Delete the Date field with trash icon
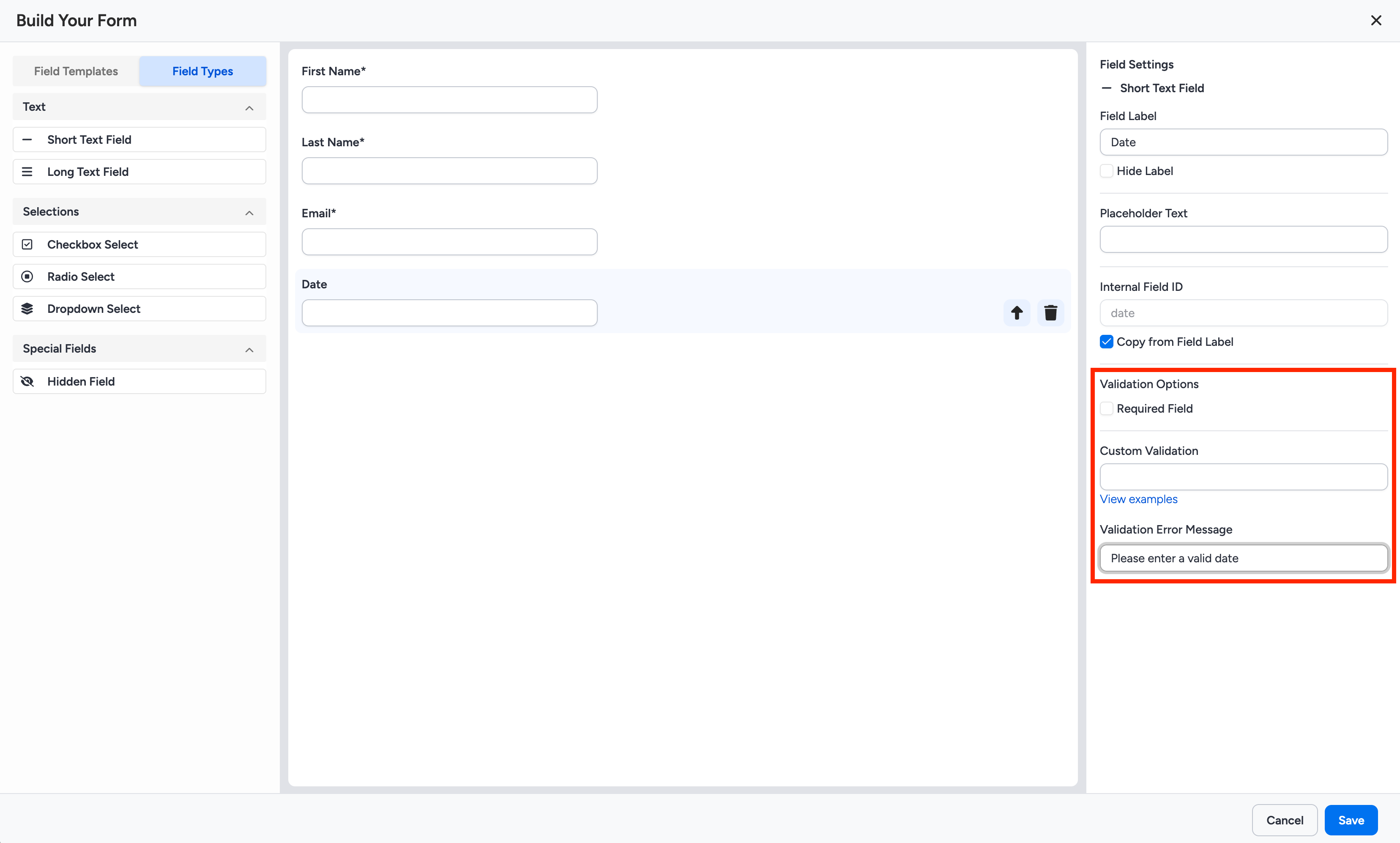This screenshot has width=1400, height=843. 1050,312
